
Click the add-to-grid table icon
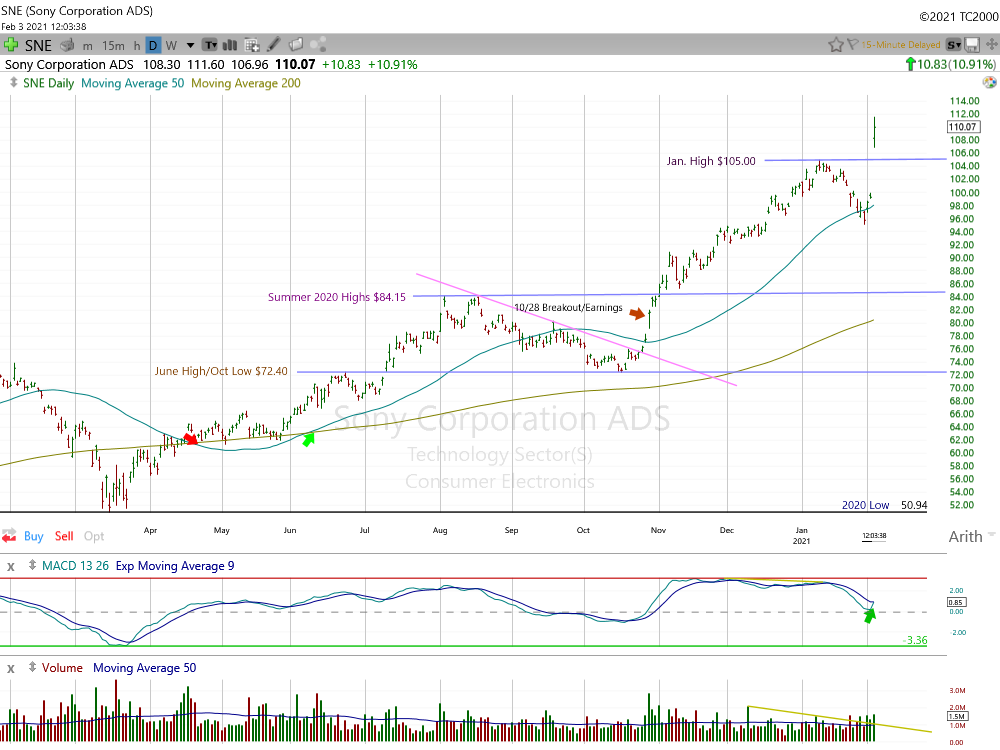(x=252, y=45)
